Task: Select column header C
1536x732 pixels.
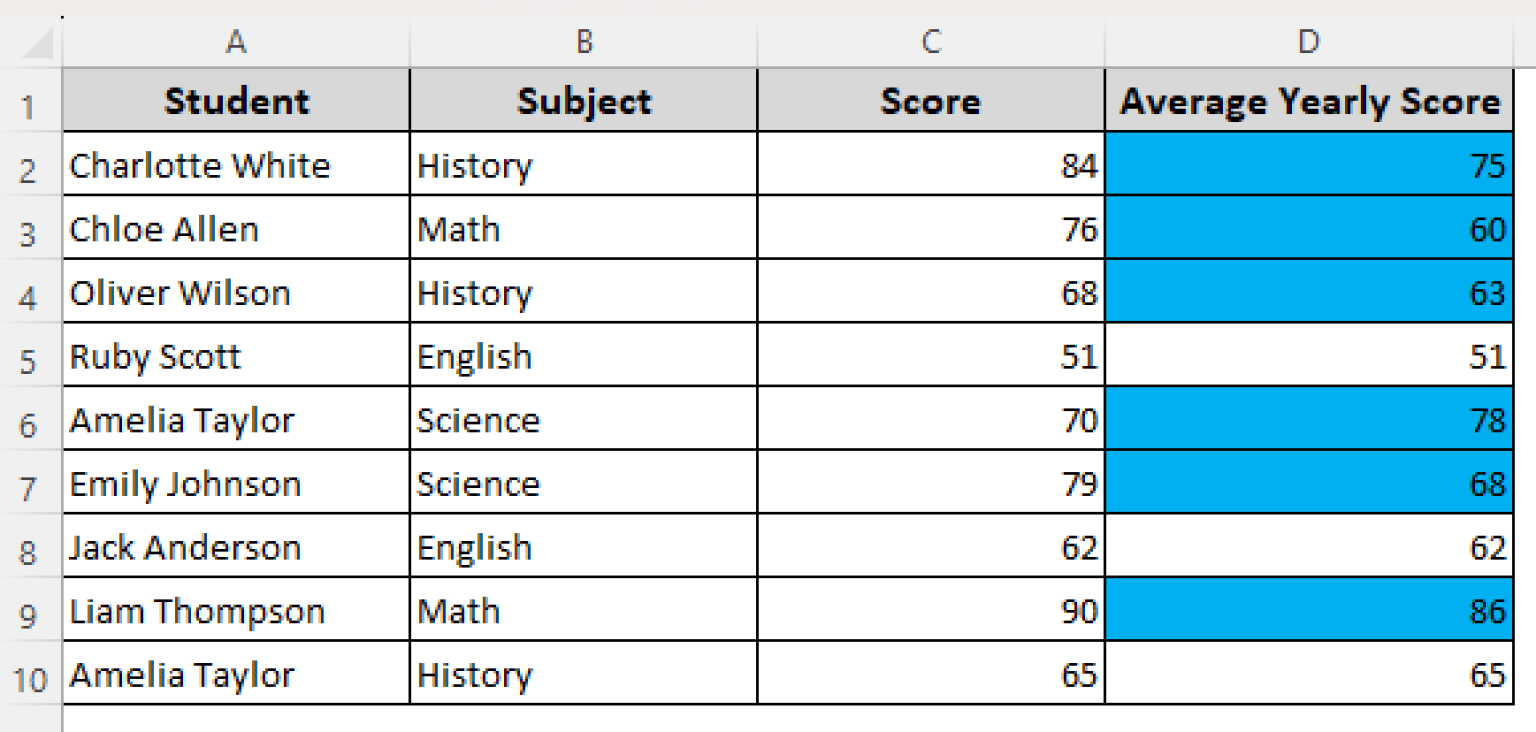Action: tap(930, 42)
